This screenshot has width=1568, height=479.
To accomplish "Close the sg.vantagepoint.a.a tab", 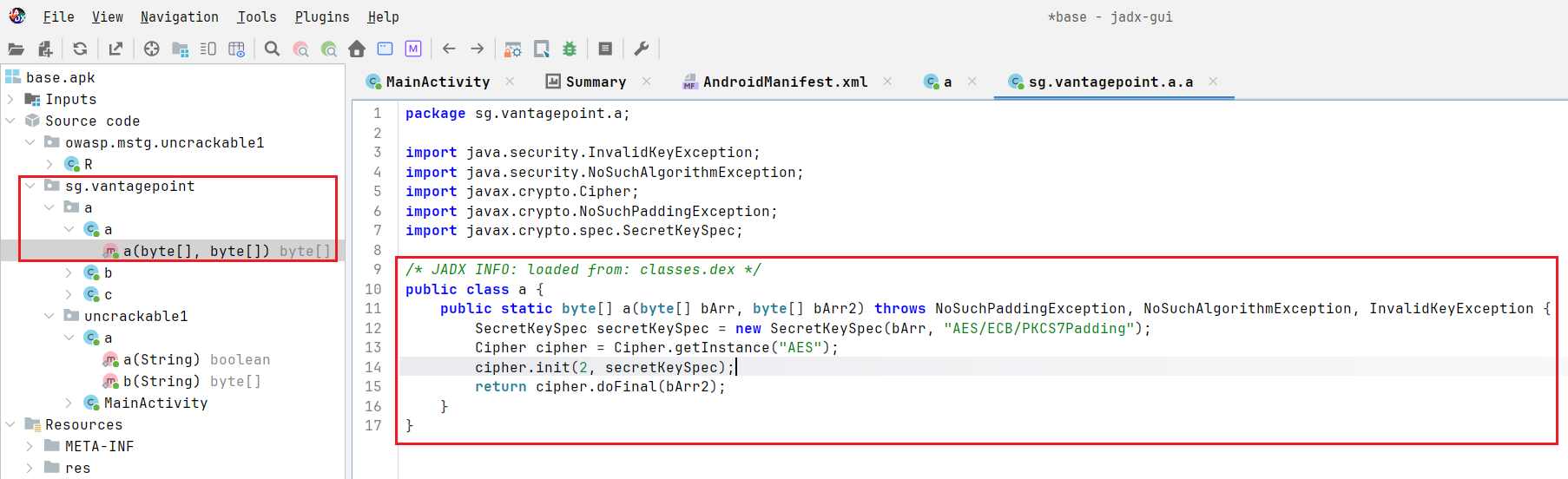I will pos(1213,82).
